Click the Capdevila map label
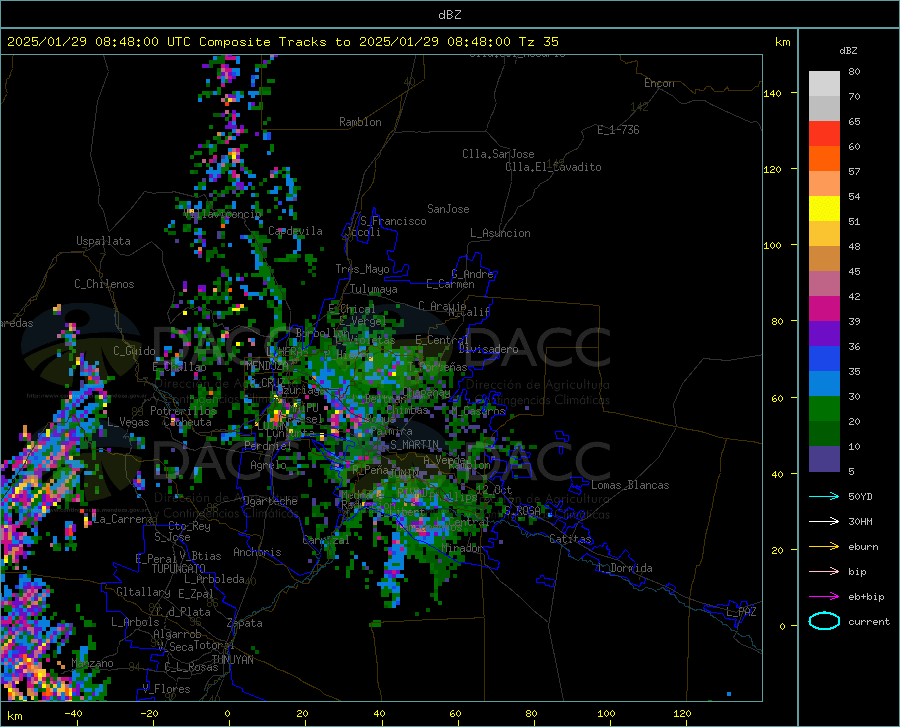This screenshot has width=900, height=727. click(x=295, y=231)
